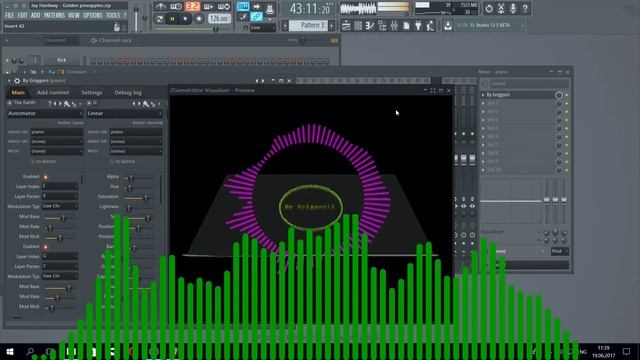The height and width of the screenshot is (360, 640).
Task: Expand By Sniggers mixer slot arrow
Action: 483,95
